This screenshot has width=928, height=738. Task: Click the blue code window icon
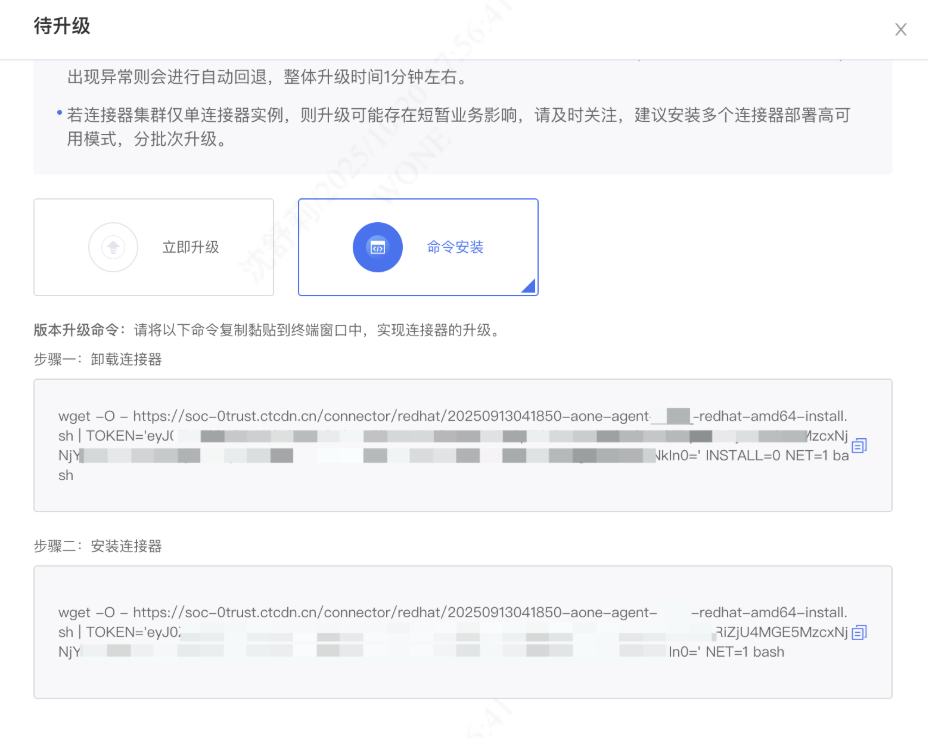pyautogui.click(x=377, y=247)
